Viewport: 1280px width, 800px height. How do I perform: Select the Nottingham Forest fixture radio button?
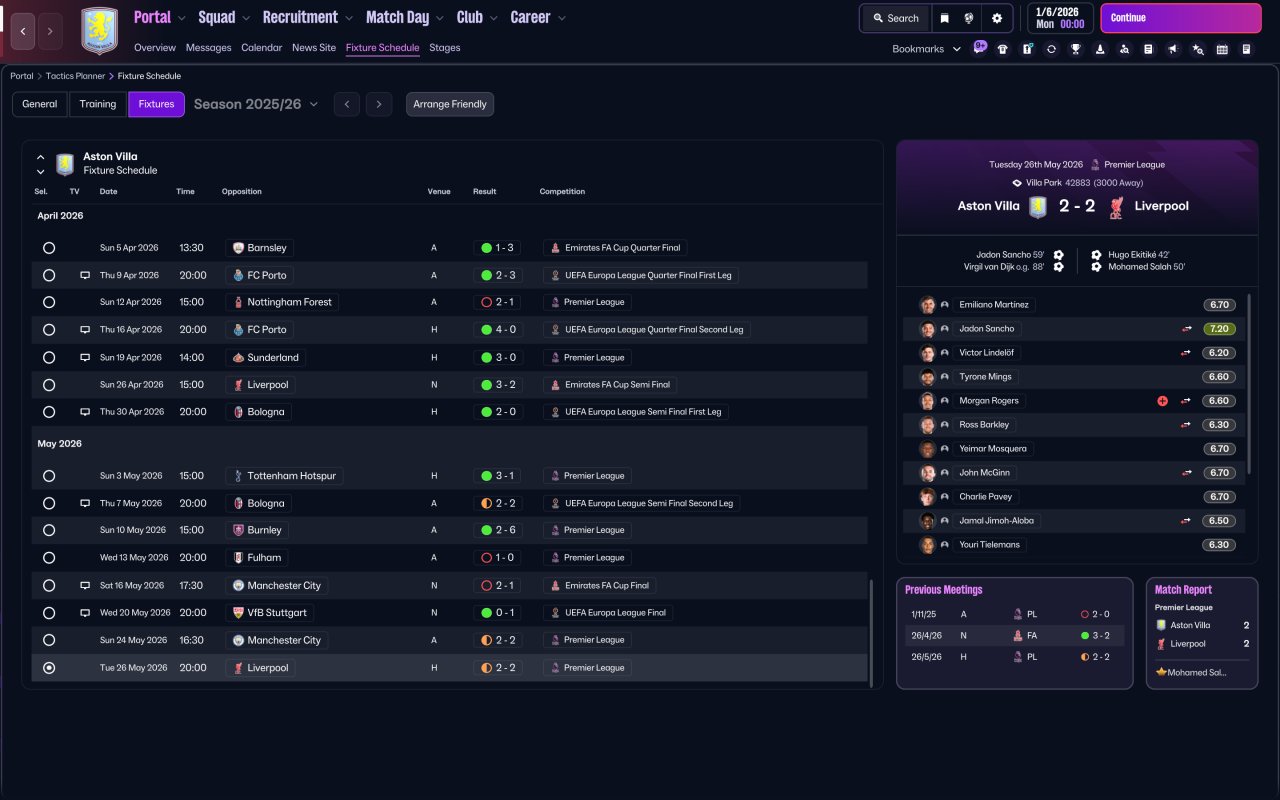point(49,302)
